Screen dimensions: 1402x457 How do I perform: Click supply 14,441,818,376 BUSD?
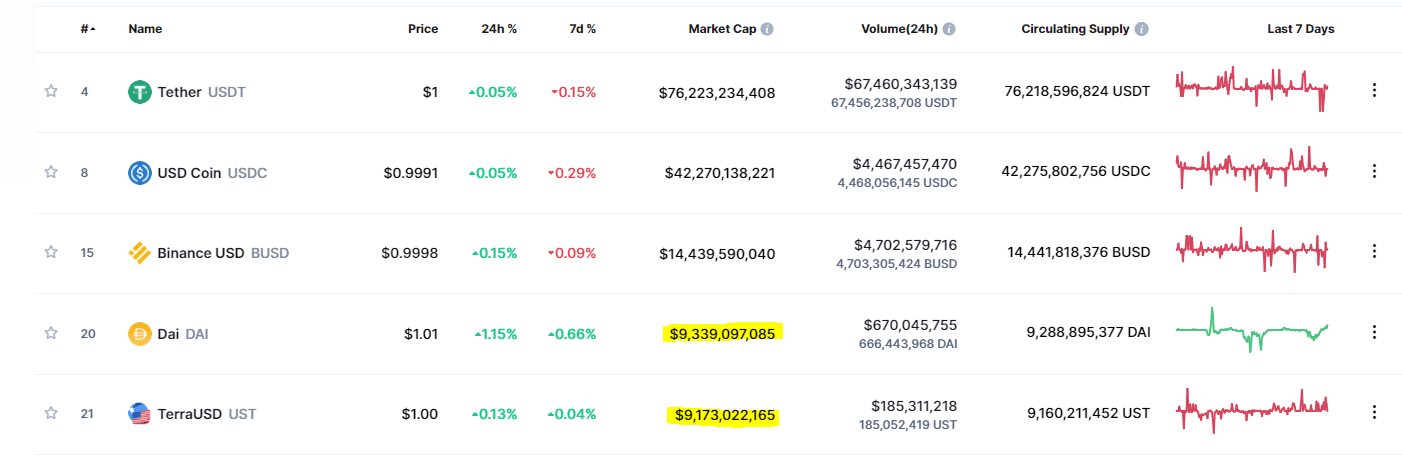1079,252
